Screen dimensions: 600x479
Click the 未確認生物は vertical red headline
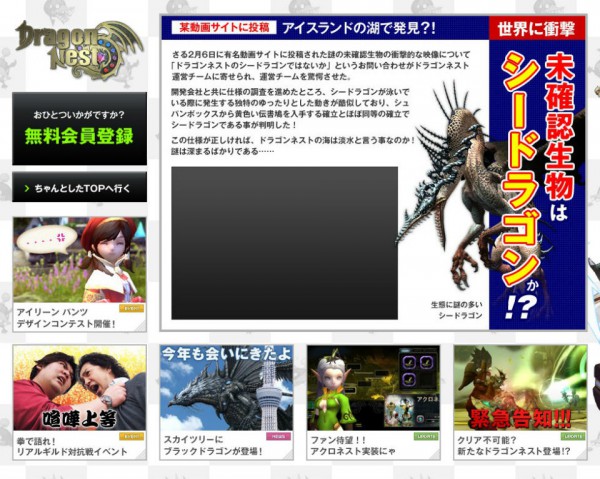559,136
